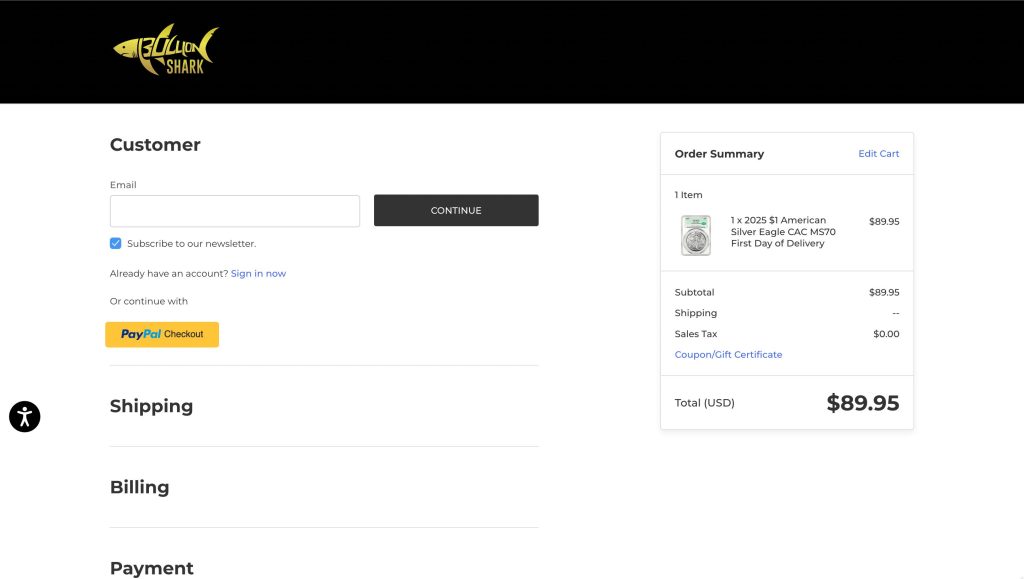
Task: Click the 2025 American Silver Eagle product name
Action: point(782,232)
